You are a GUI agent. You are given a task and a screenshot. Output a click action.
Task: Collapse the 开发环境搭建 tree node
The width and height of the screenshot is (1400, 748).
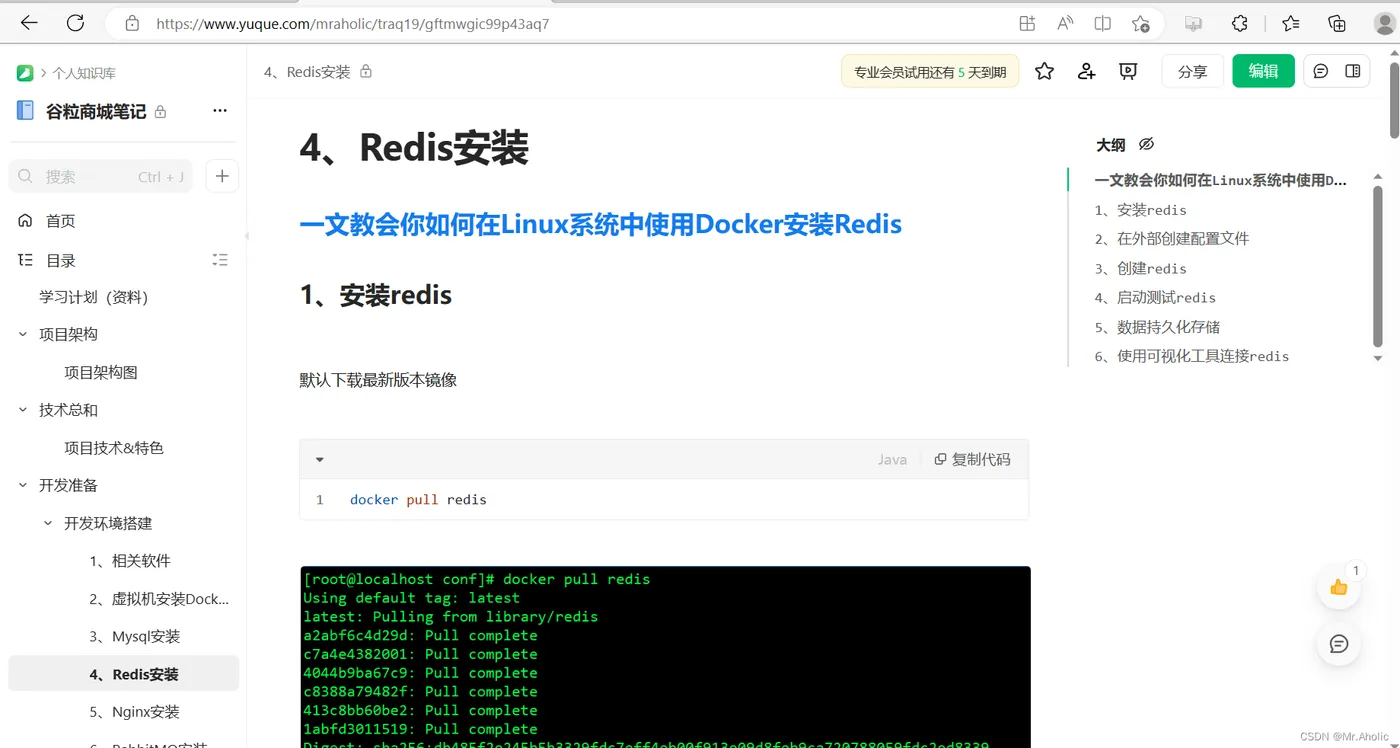coord(48,523)
